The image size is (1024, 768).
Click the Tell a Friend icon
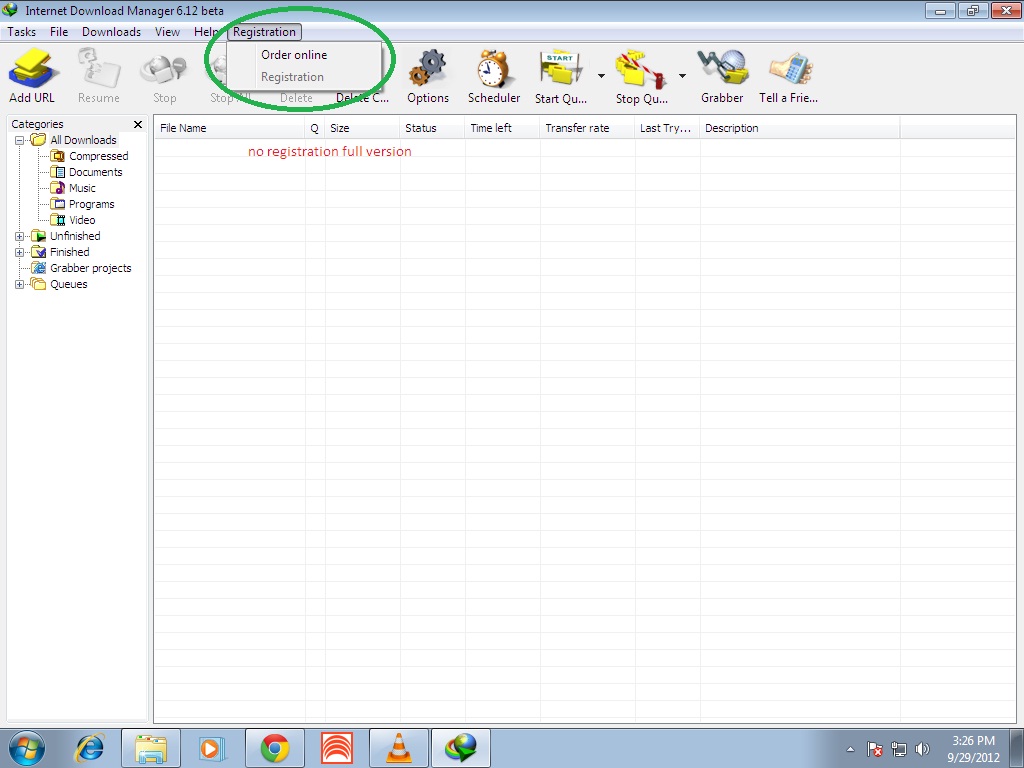tap(788, 76)
